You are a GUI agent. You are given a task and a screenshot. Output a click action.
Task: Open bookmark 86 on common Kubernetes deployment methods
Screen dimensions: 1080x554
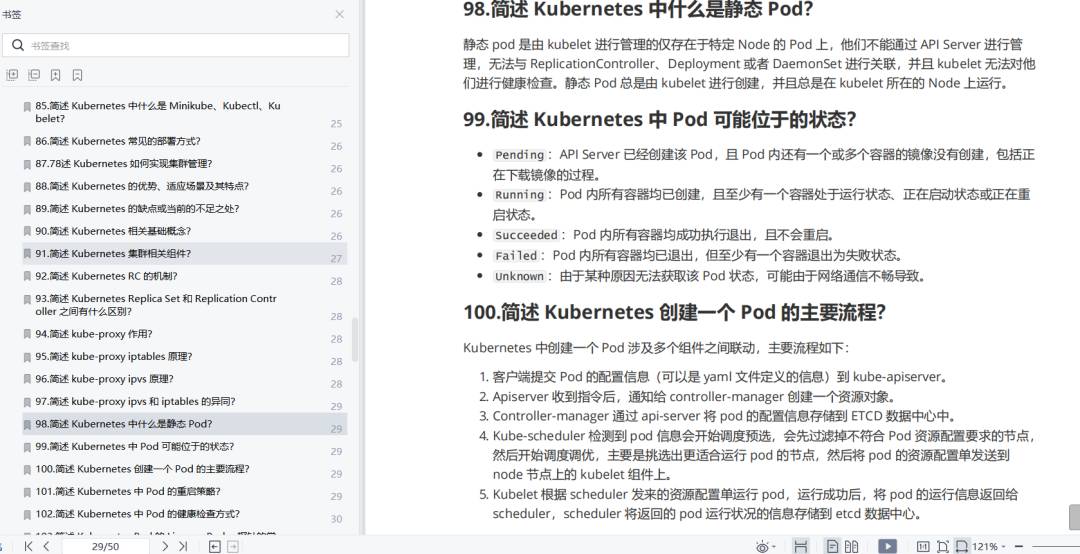185,141
